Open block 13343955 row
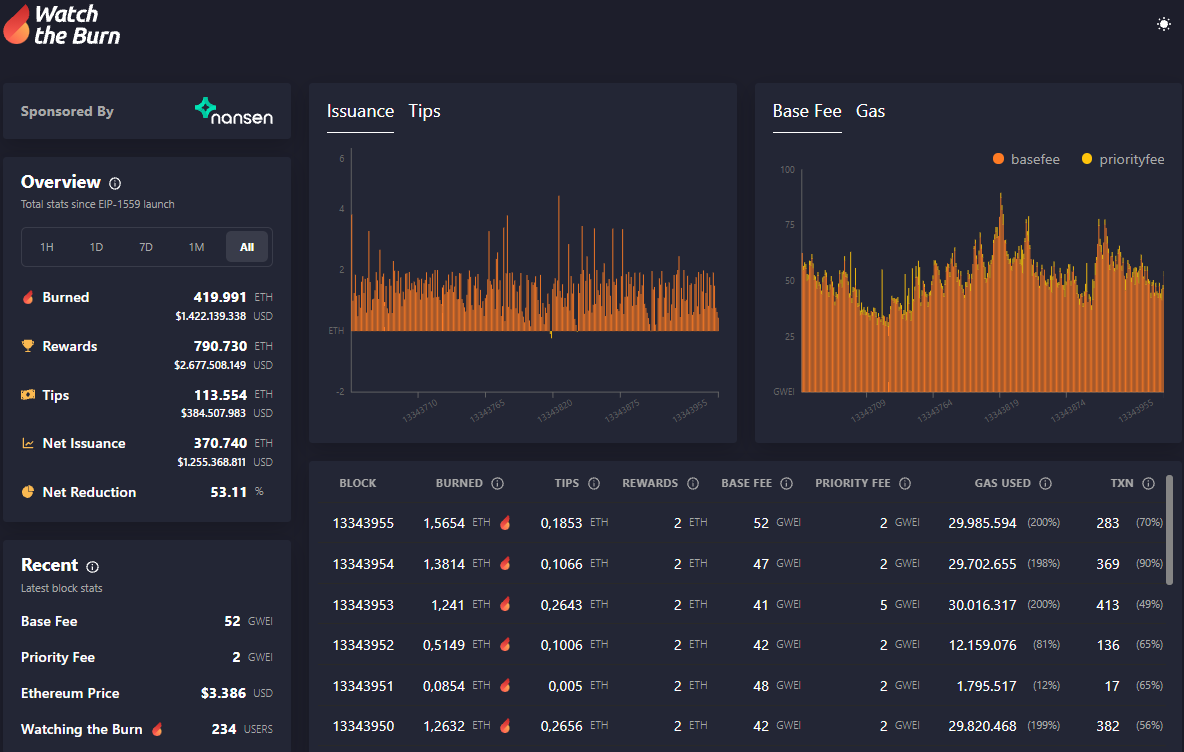Image resolution: width=1184 pixels, height=752 pixels. [x=744, y=523]
